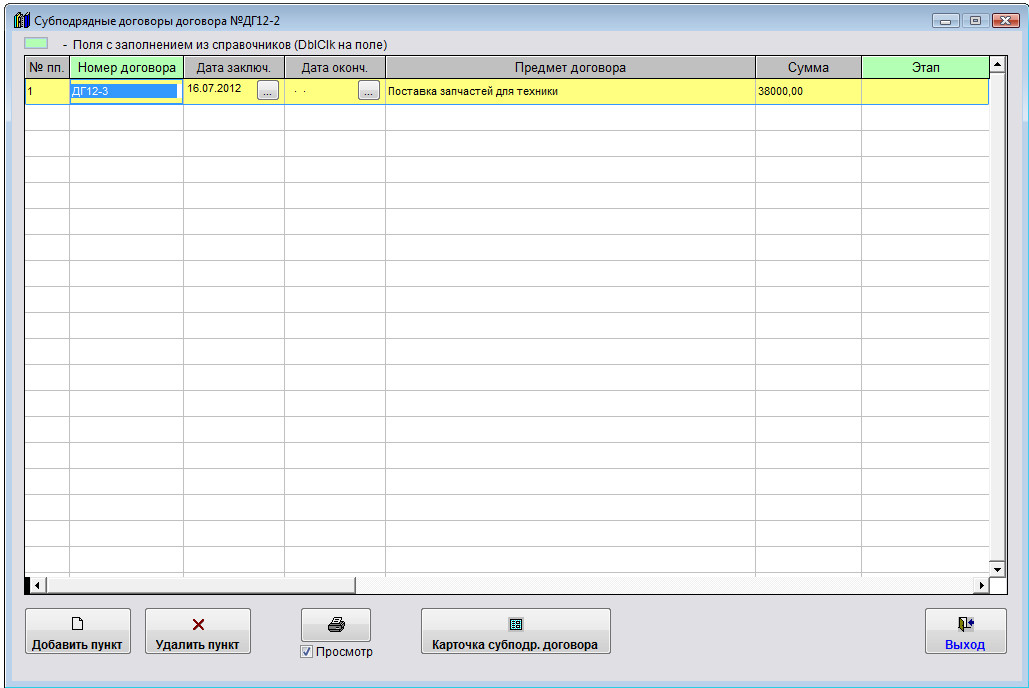This screenshot has width=1029, height=688.
Task: Open date picker for empty Дата оконч.
Action: click(x=369, y=91)
